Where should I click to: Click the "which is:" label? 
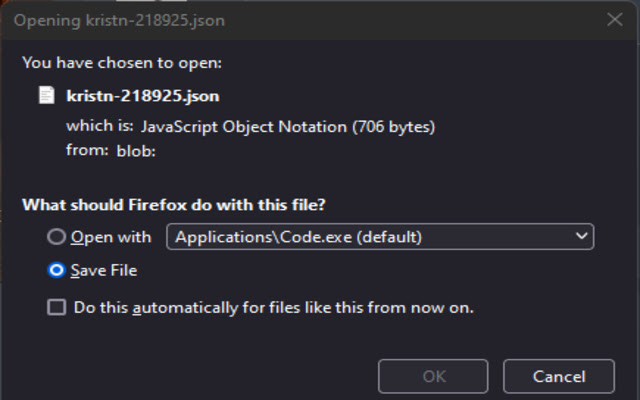point(98,127)
